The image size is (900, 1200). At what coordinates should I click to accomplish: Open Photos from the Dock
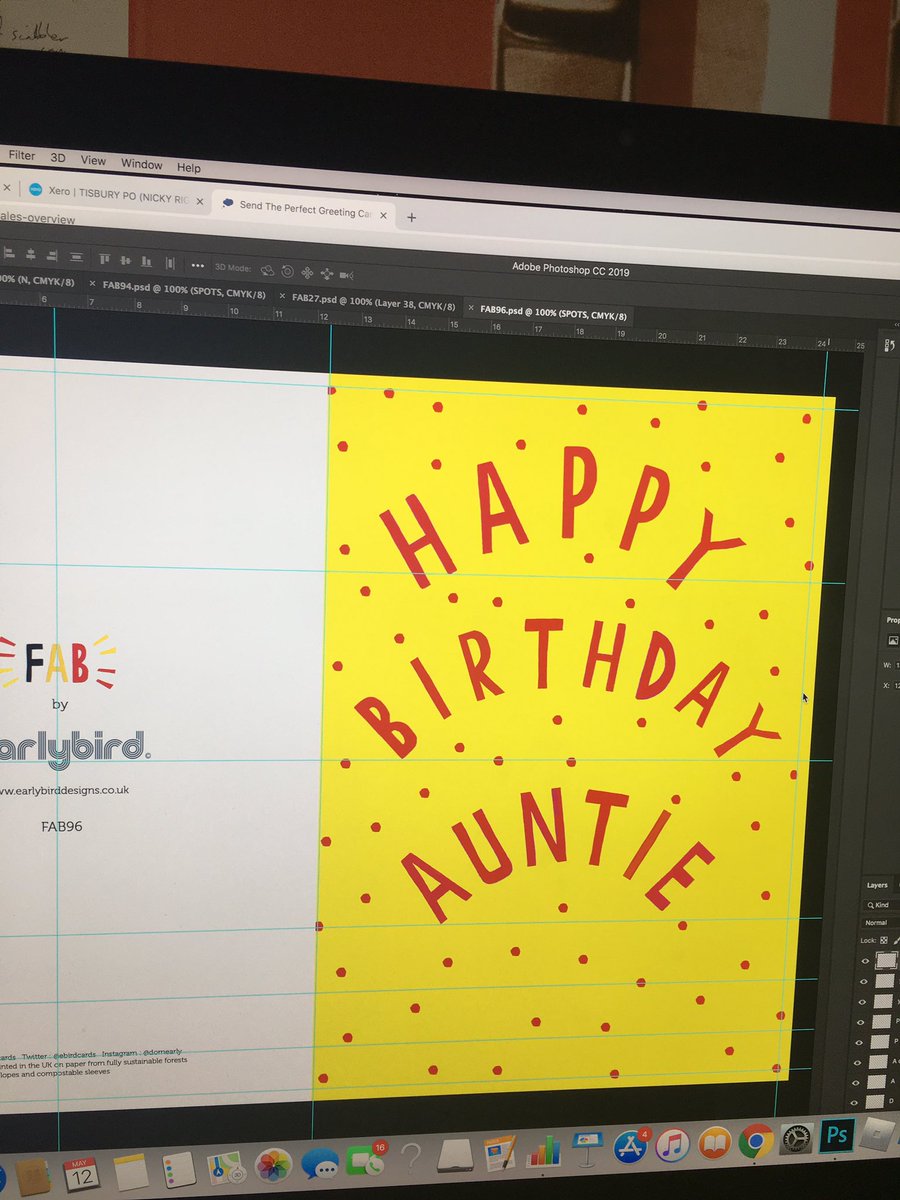pos(273,1167)
